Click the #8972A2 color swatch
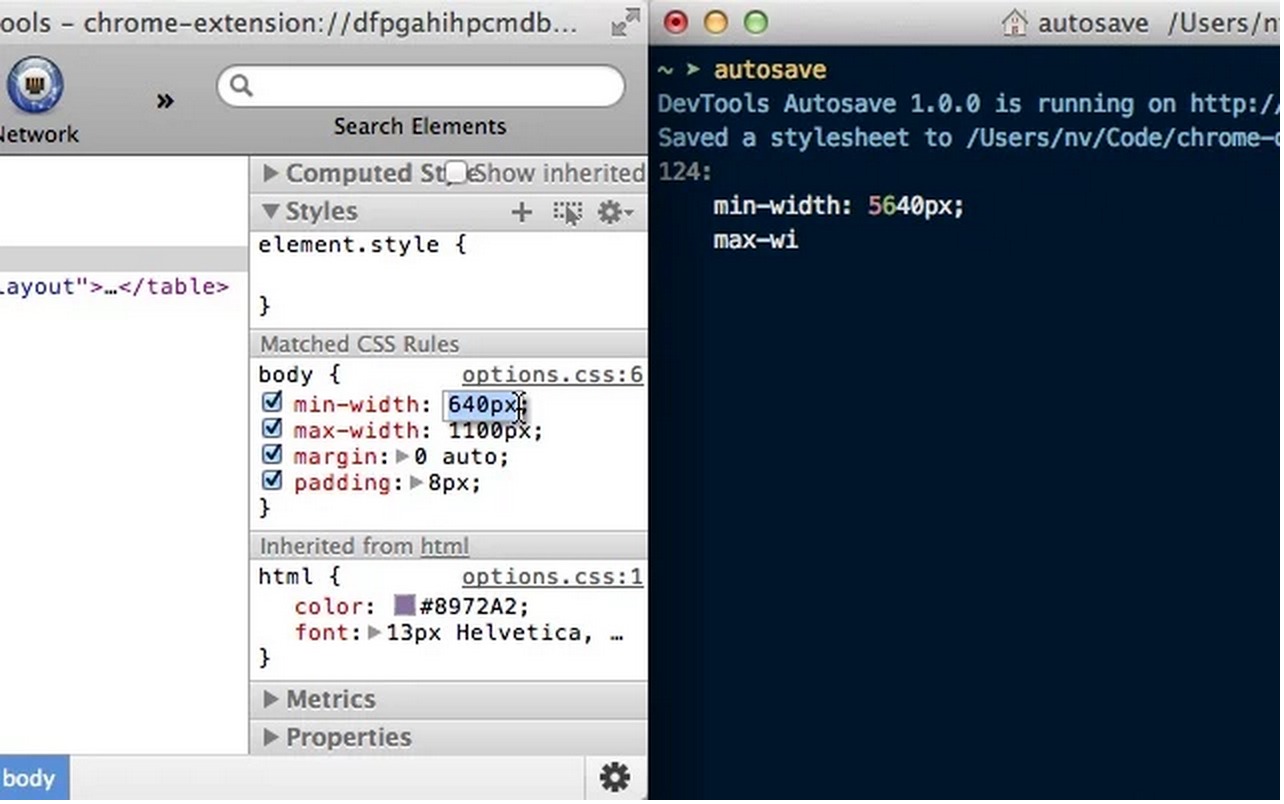 [x=404, y=606]
